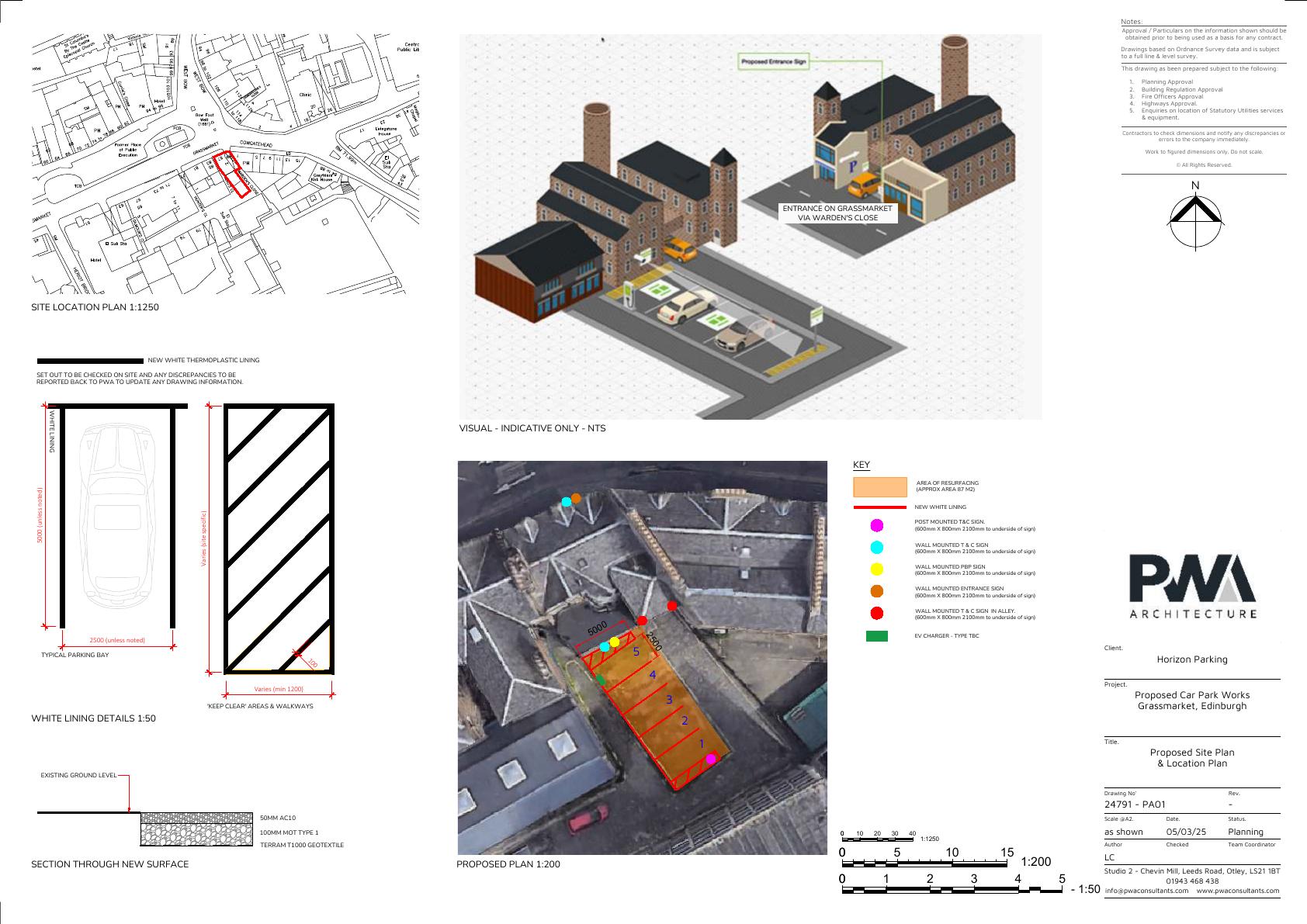Screen dimensions: 1307x924
Task: Select the magenta post-mounted sign dot in key
Action: pos(877,525)
